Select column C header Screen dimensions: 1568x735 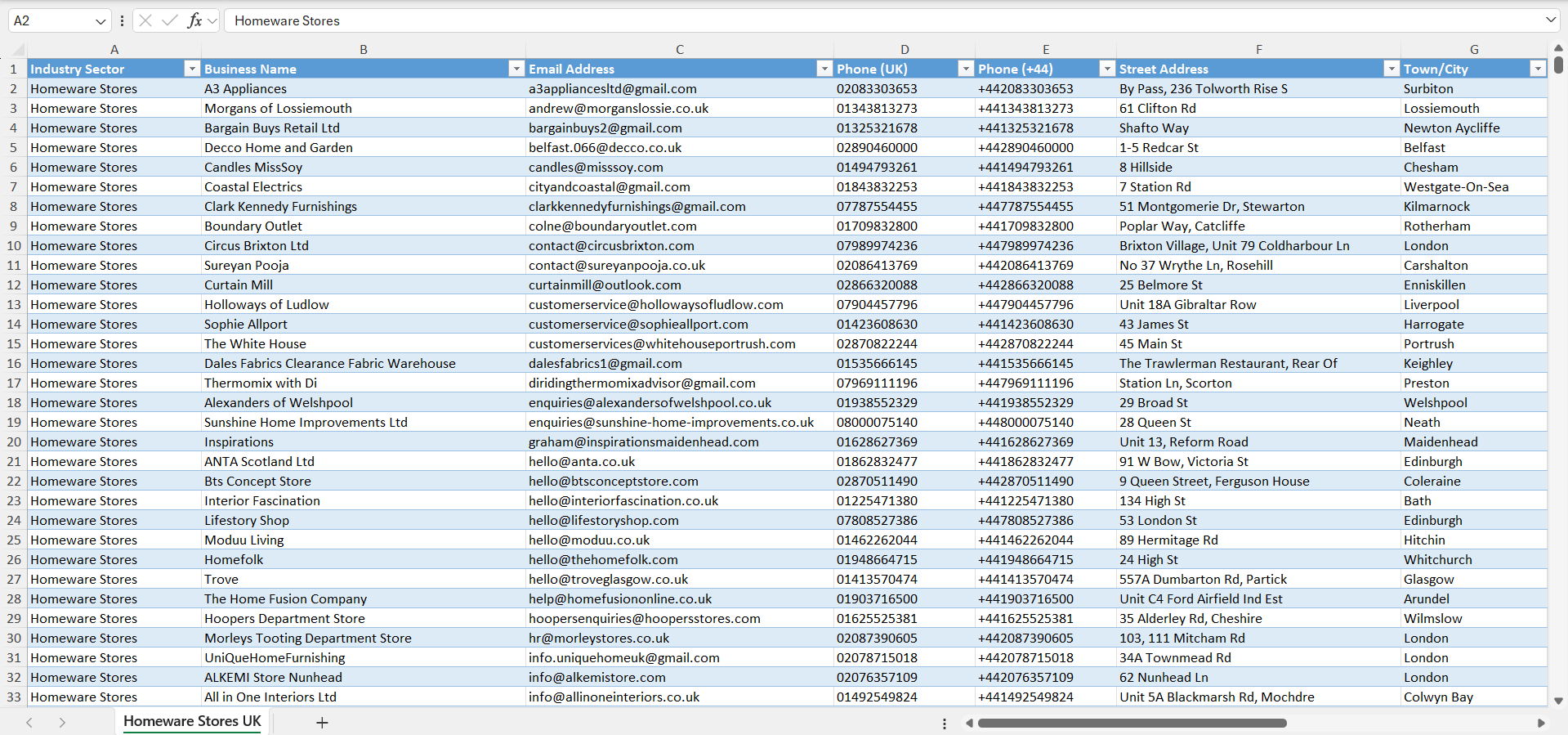tap(680, 49)
